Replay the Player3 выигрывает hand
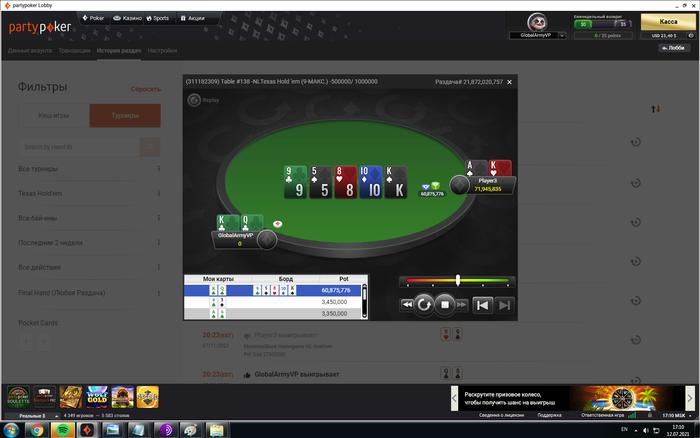The width and height of the screenshot is (700, 438). pos(635,340)
